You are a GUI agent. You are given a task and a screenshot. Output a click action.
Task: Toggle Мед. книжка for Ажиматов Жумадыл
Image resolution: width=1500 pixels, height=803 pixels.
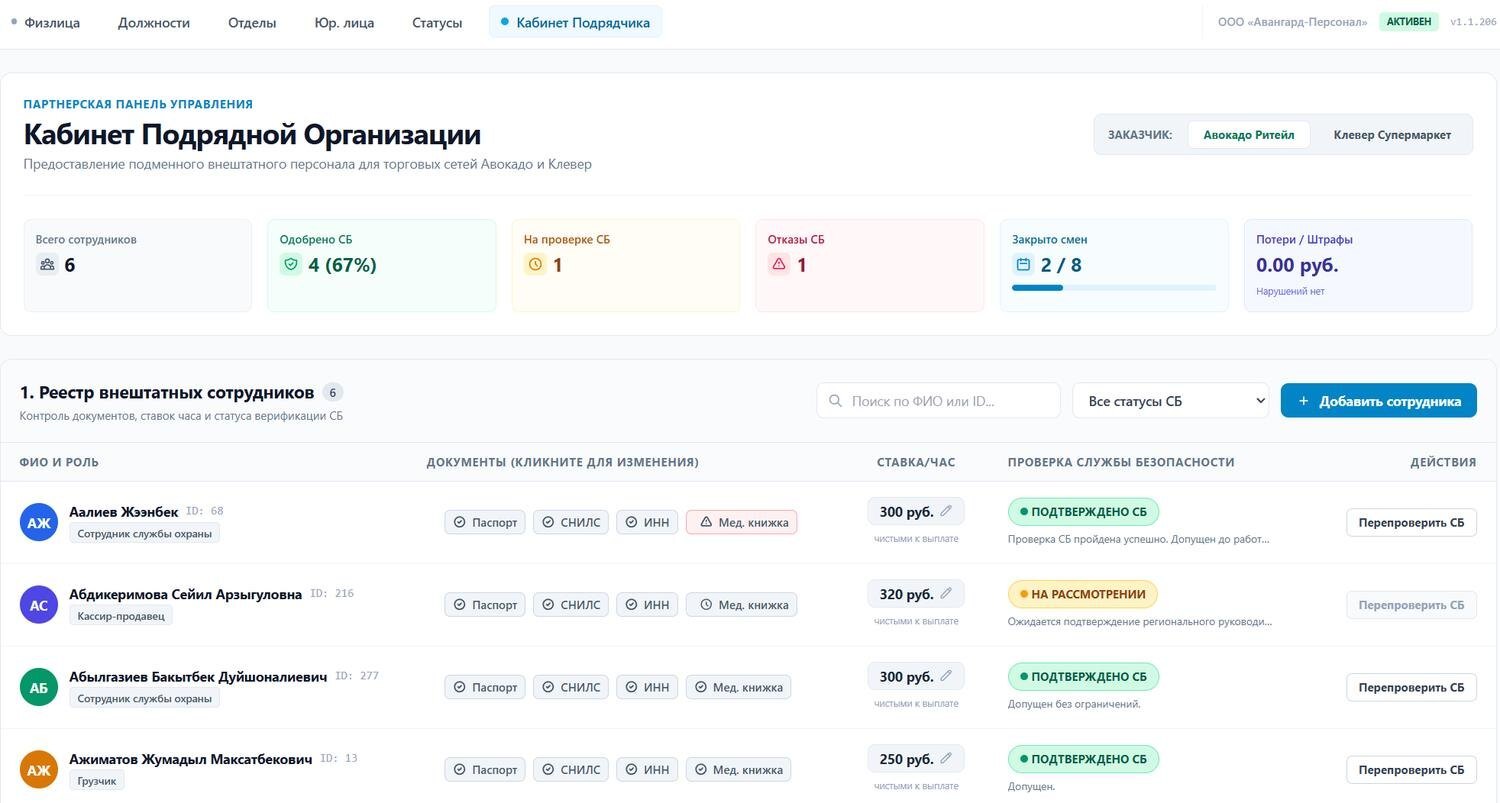[738, 769]
